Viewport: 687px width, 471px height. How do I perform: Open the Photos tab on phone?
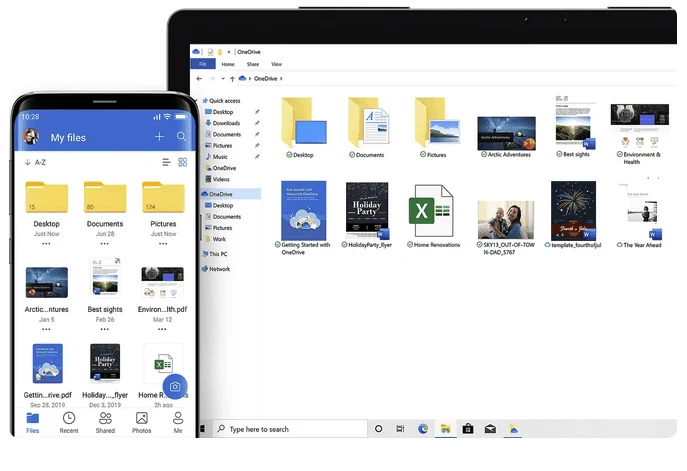coord(142,422)
